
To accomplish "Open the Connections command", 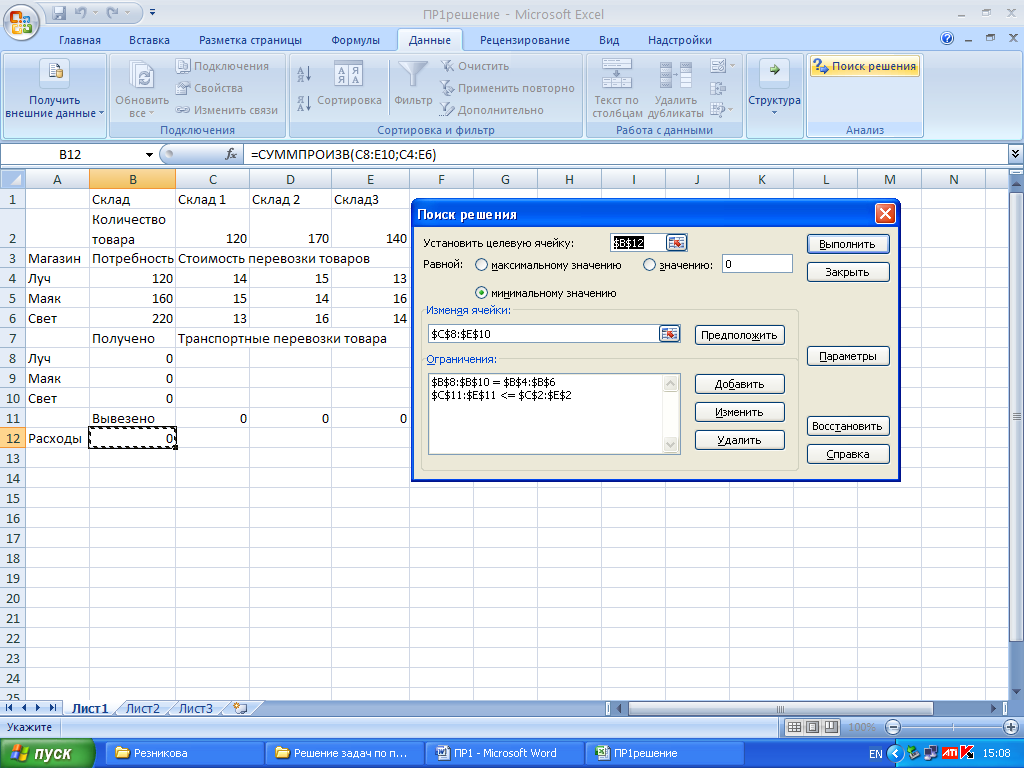I will 222,66.
